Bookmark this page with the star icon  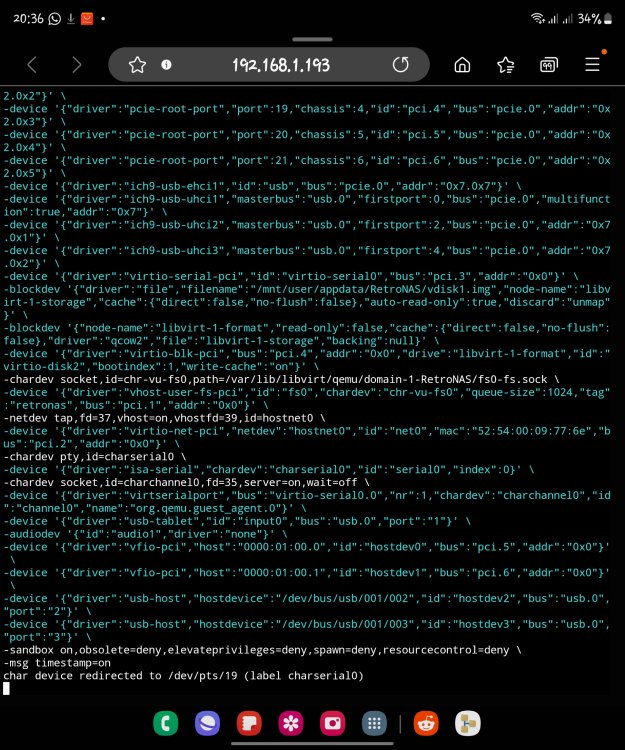click(x=137, y=65)
